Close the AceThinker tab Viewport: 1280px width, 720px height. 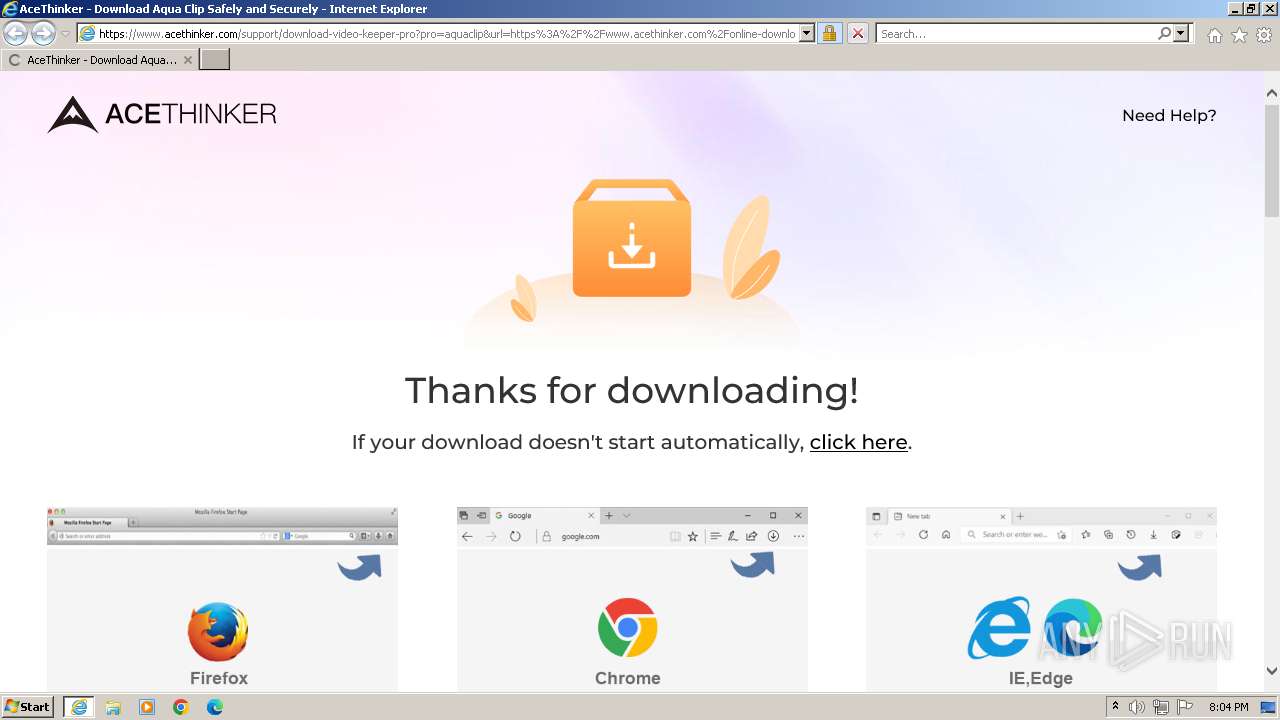tap(187, 60)
